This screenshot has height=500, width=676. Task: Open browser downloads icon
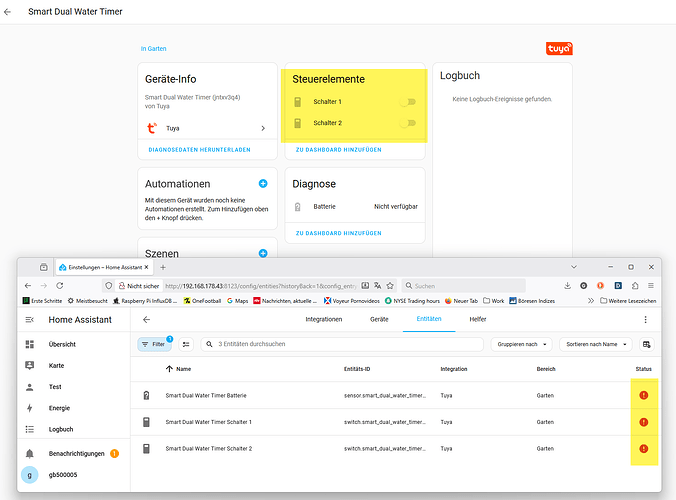tap(567, 285)
